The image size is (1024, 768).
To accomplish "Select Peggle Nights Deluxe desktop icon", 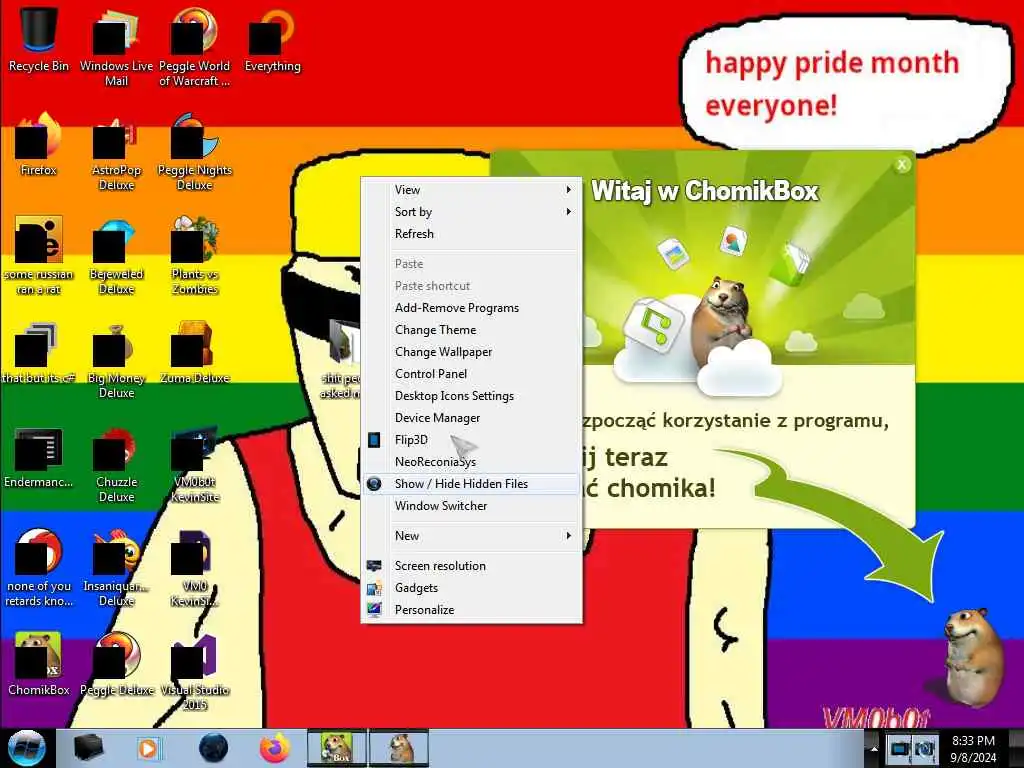I will (194, 150).
